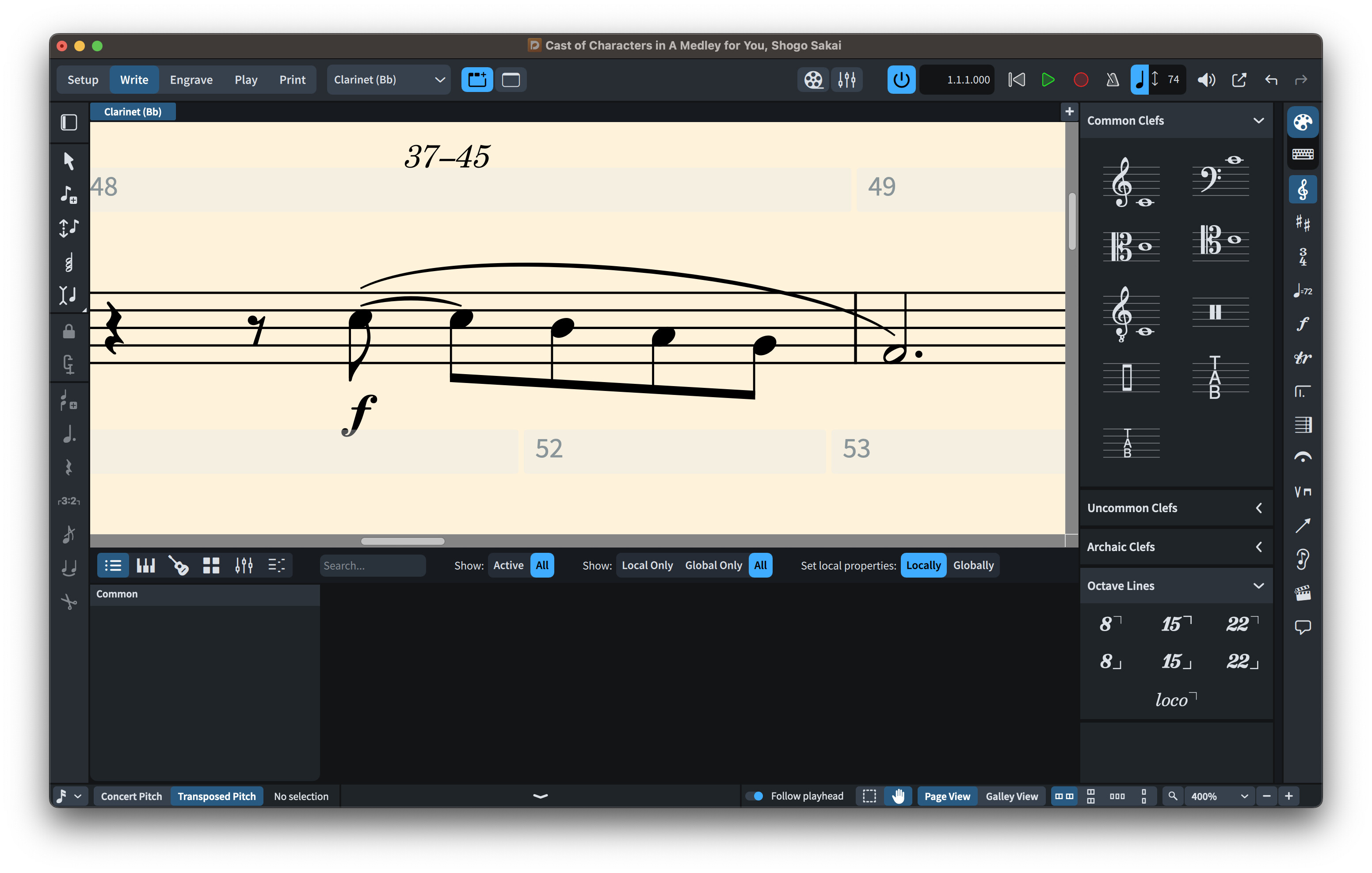The width and height of the screenshot is (1372, 873).
Task: Show Active properties only
Action: pyautogui.click(x=508, y=565)
